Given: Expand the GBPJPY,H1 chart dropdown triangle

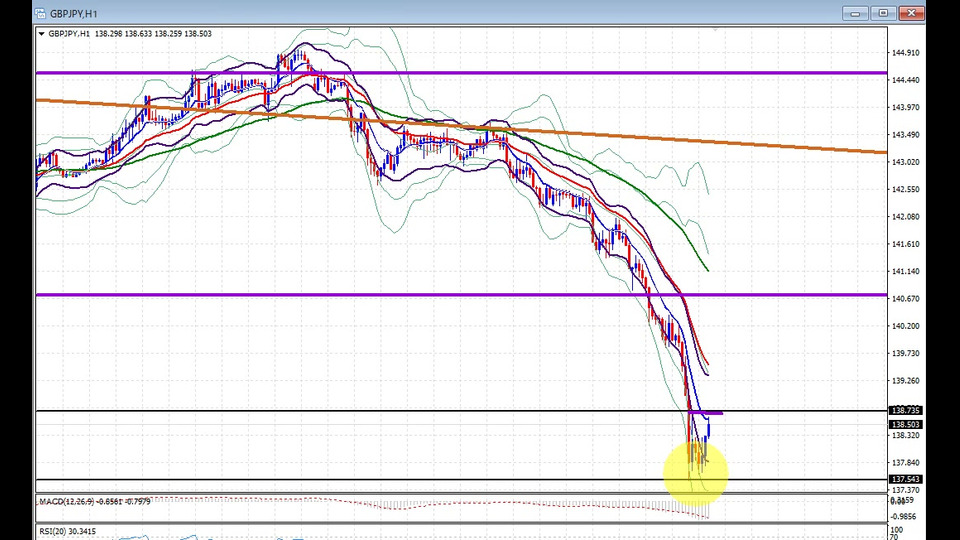Looking at the screenshot, I should pos(42,34).
